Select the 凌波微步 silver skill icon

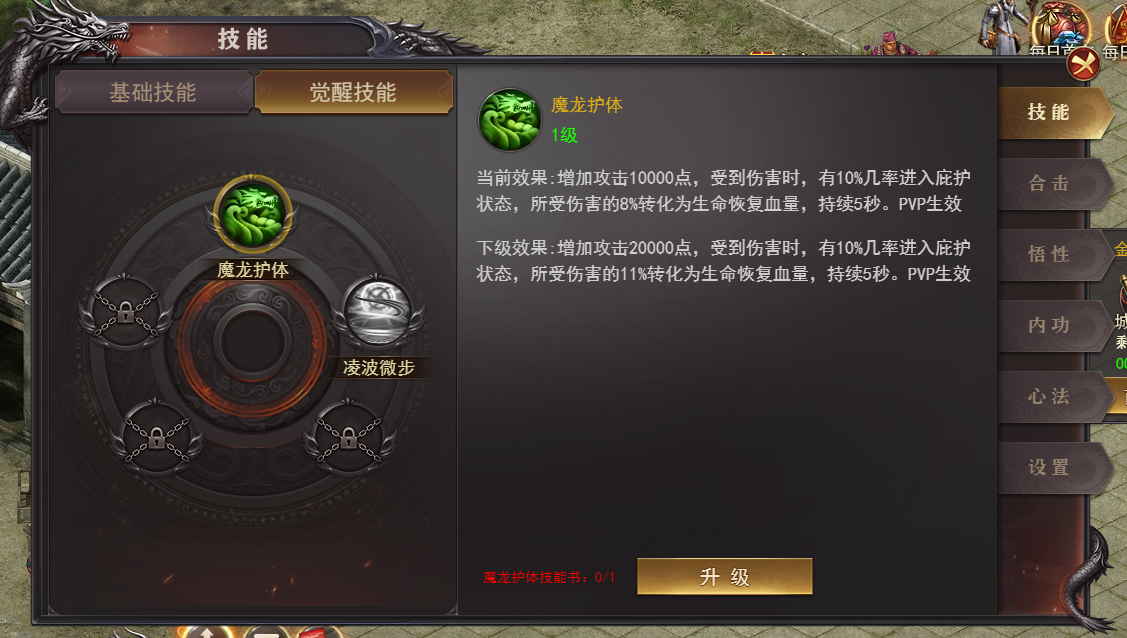tap(378, 313)
